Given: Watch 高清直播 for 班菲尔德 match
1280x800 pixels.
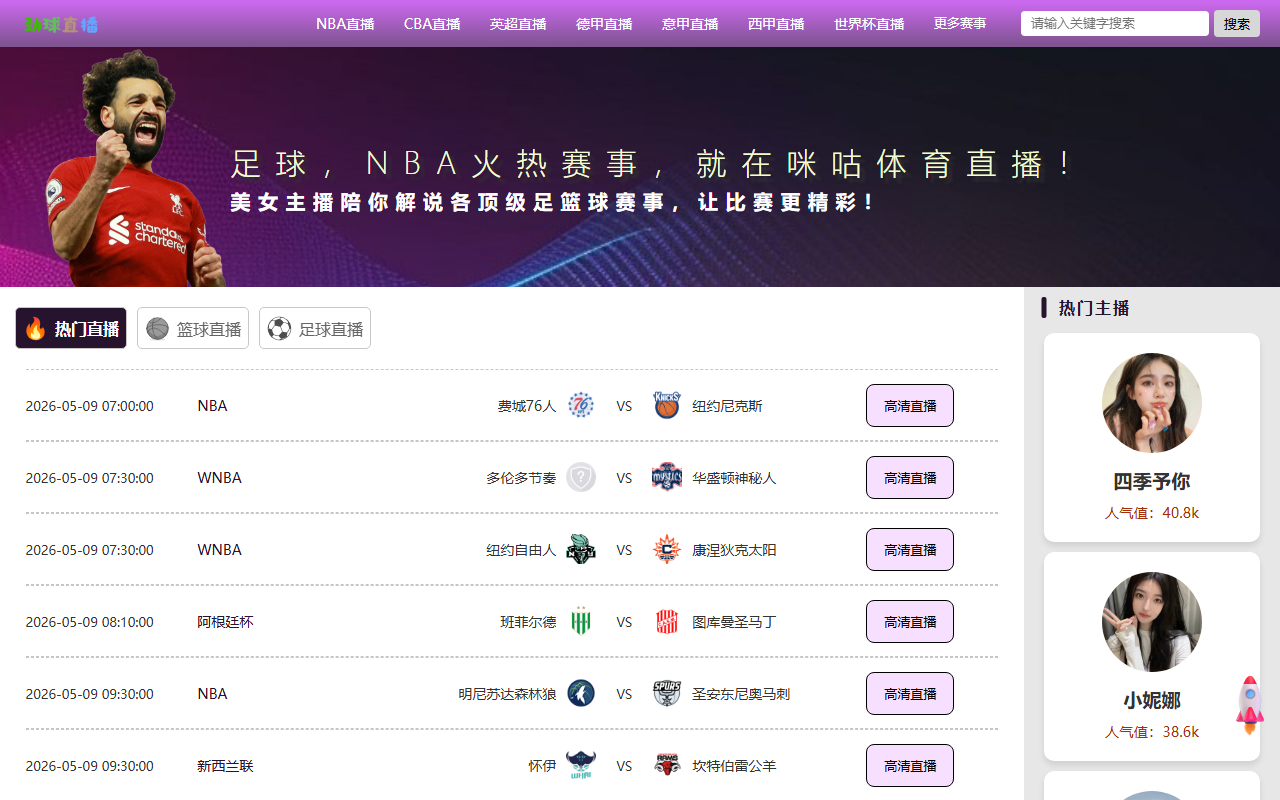Looking at the screenshot, I should (x=910, y=621).
